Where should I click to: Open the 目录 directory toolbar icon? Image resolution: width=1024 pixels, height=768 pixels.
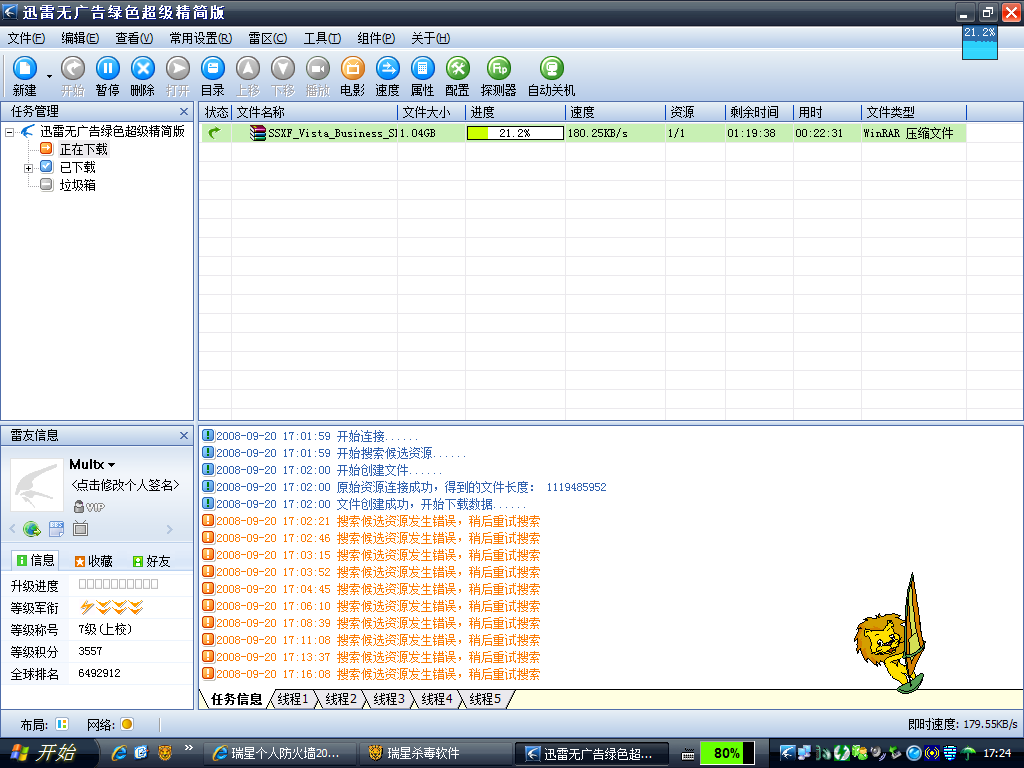click(212, 68)
